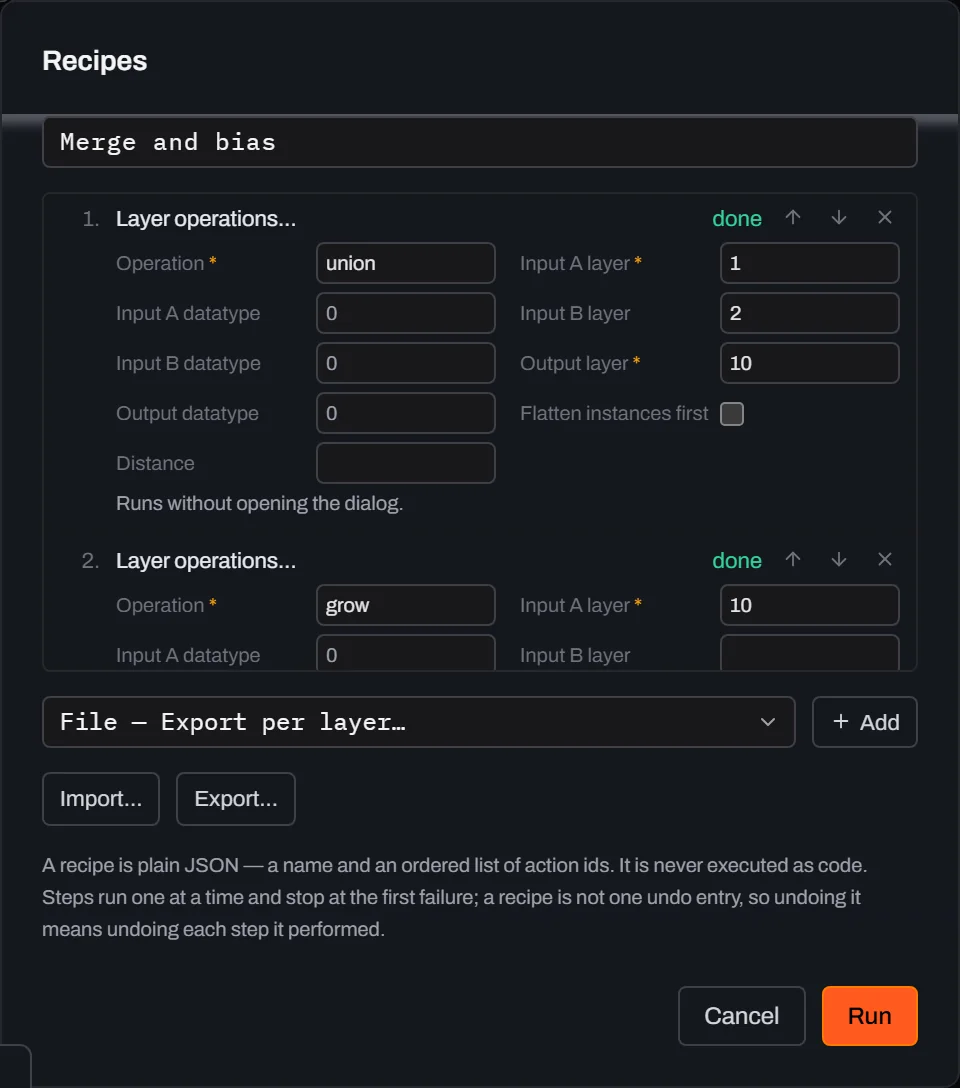960x1088 pixels.
Task: Click step 2 Input A layer field
Action: 809,605
